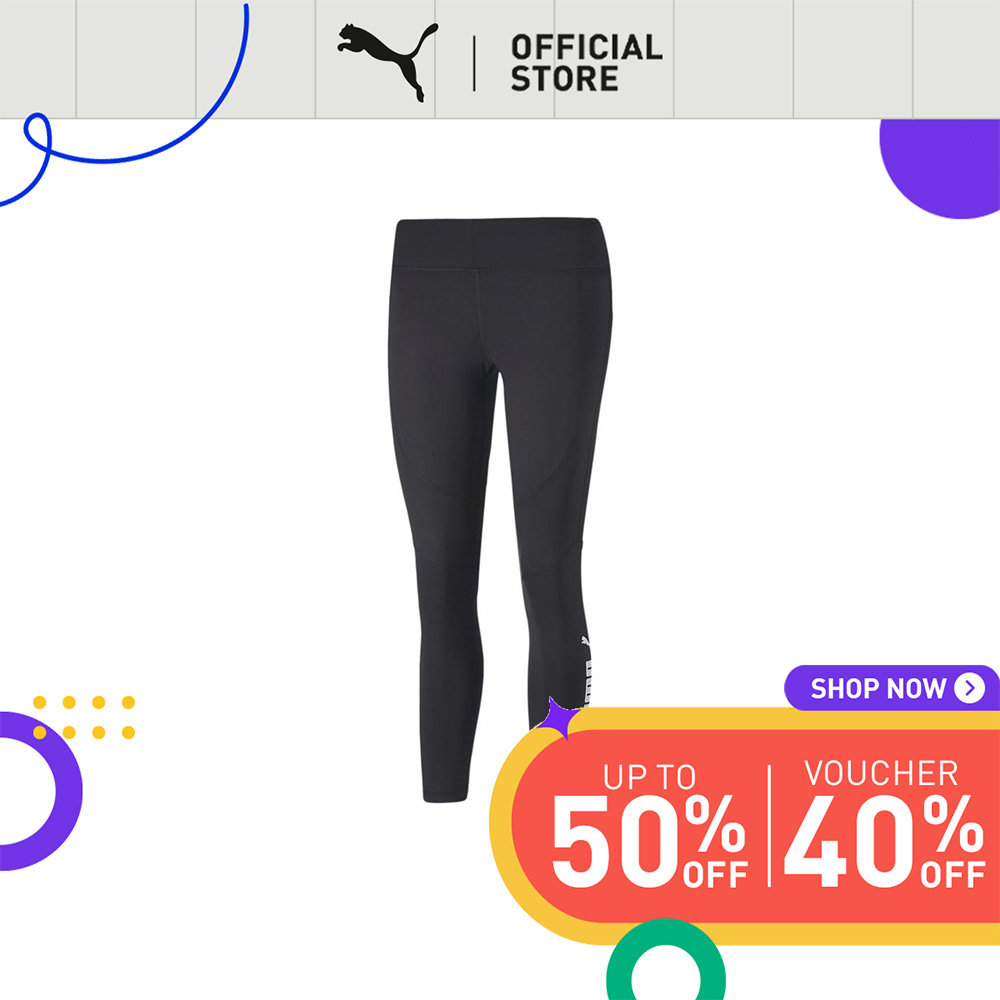This screenshot has height=1000, width=1000.
Task: Click the arrow circle in Shop Now
Action: 969,688
